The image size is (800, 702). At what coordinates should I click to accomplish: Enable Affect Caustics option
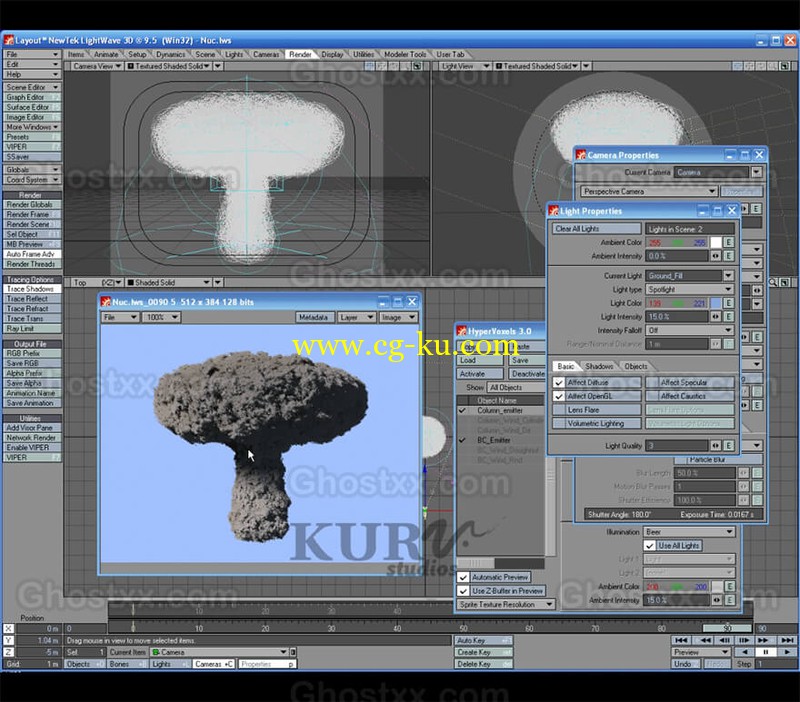(x=689, y=396)
